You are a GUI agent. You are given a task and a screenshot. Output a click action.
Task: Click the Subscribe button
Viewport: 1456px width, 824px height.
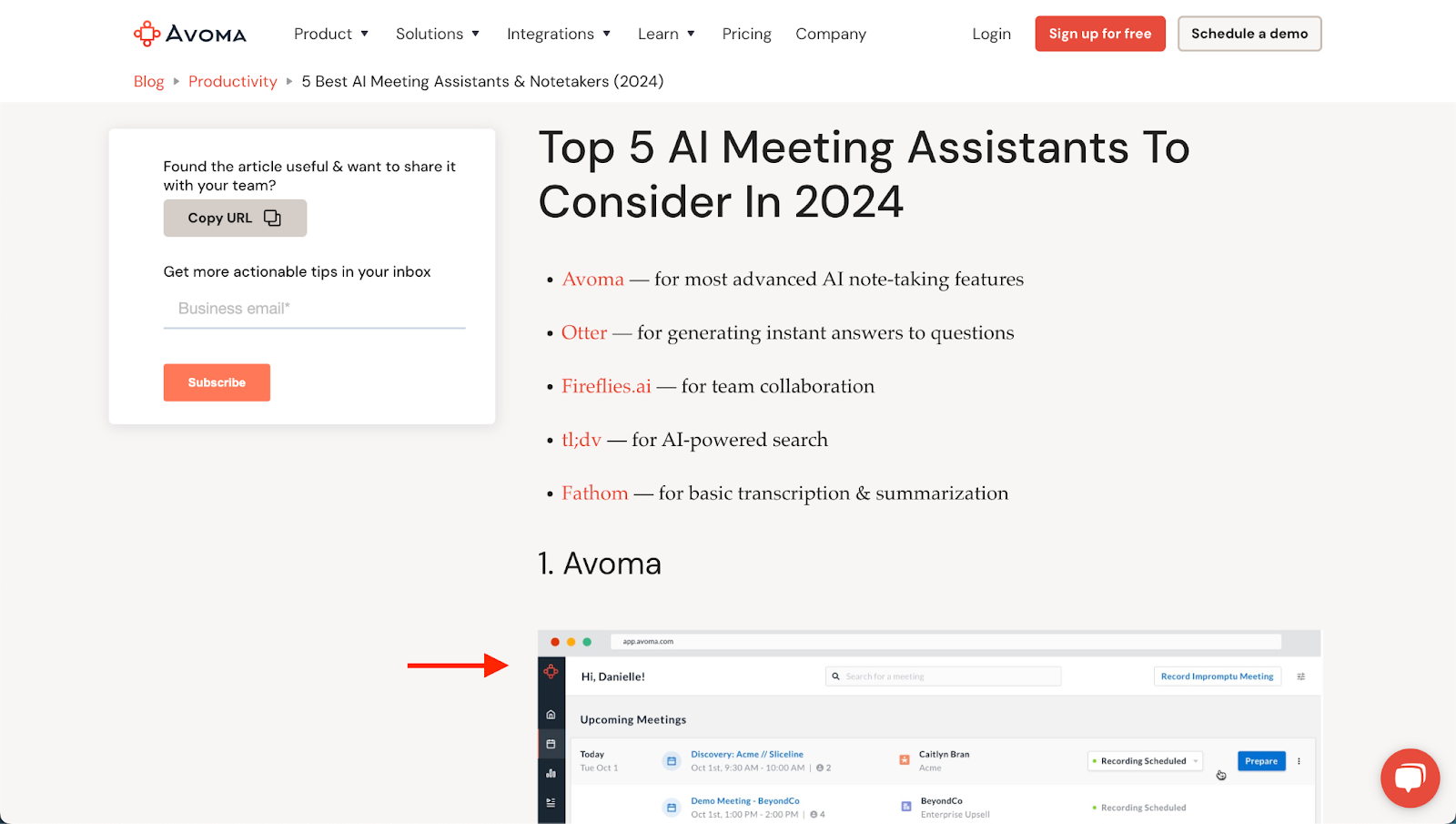coord(217,382)
